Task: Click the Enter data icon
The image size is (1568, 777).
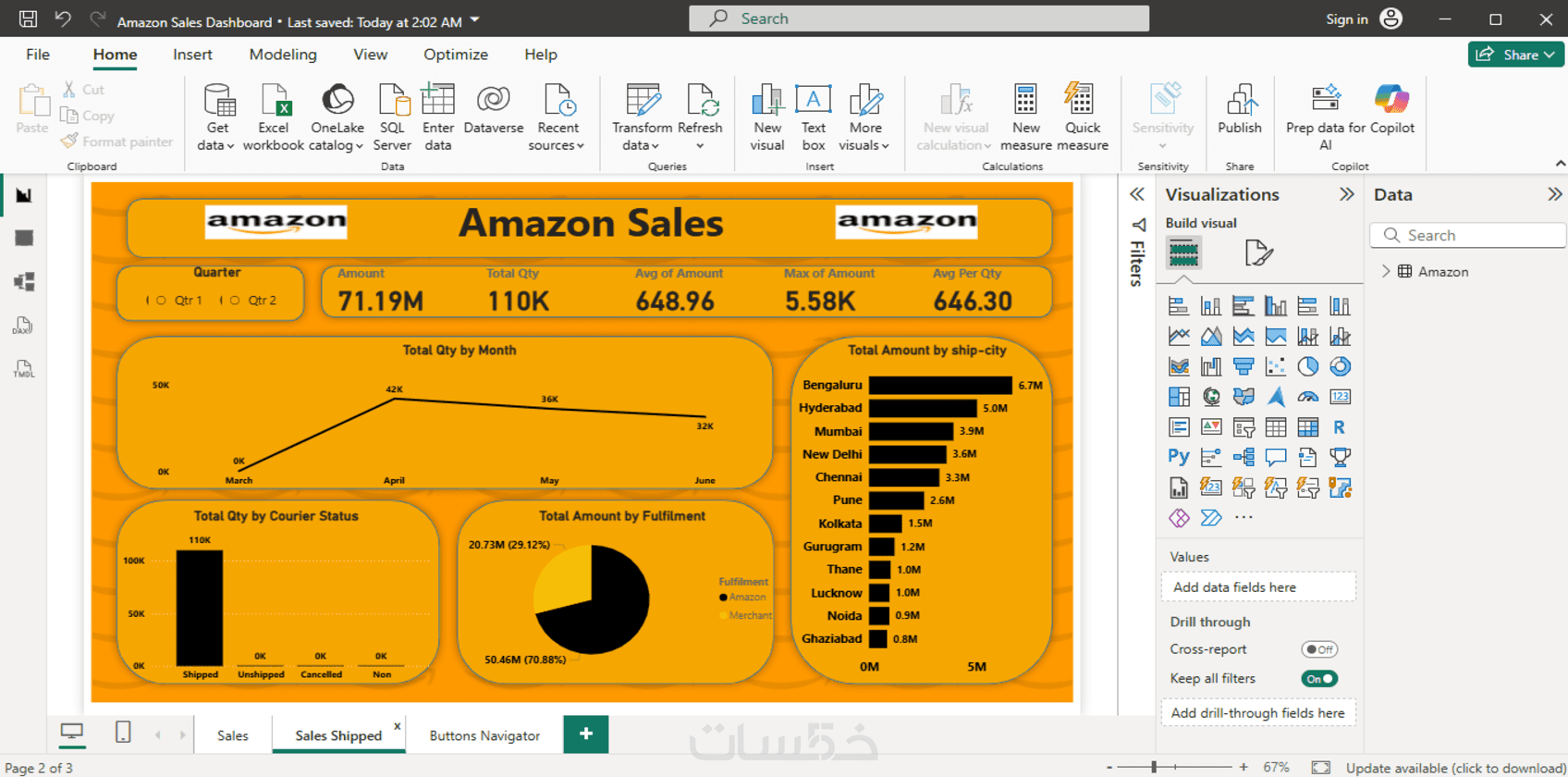Action: [x=438, y=99]
